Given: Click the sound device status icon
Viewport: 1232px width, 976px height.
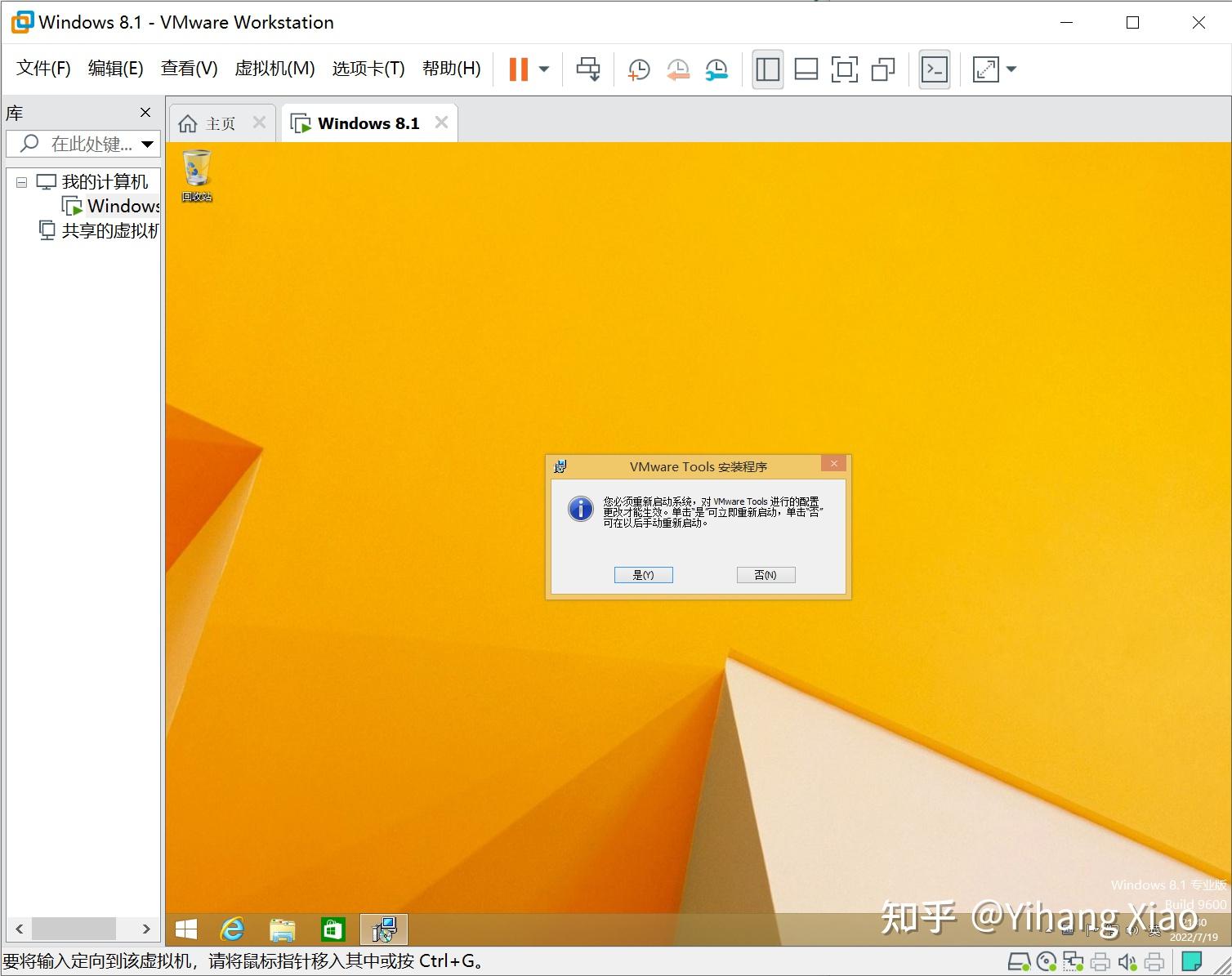Looking at the screenshot, I should pos(1126,961).
